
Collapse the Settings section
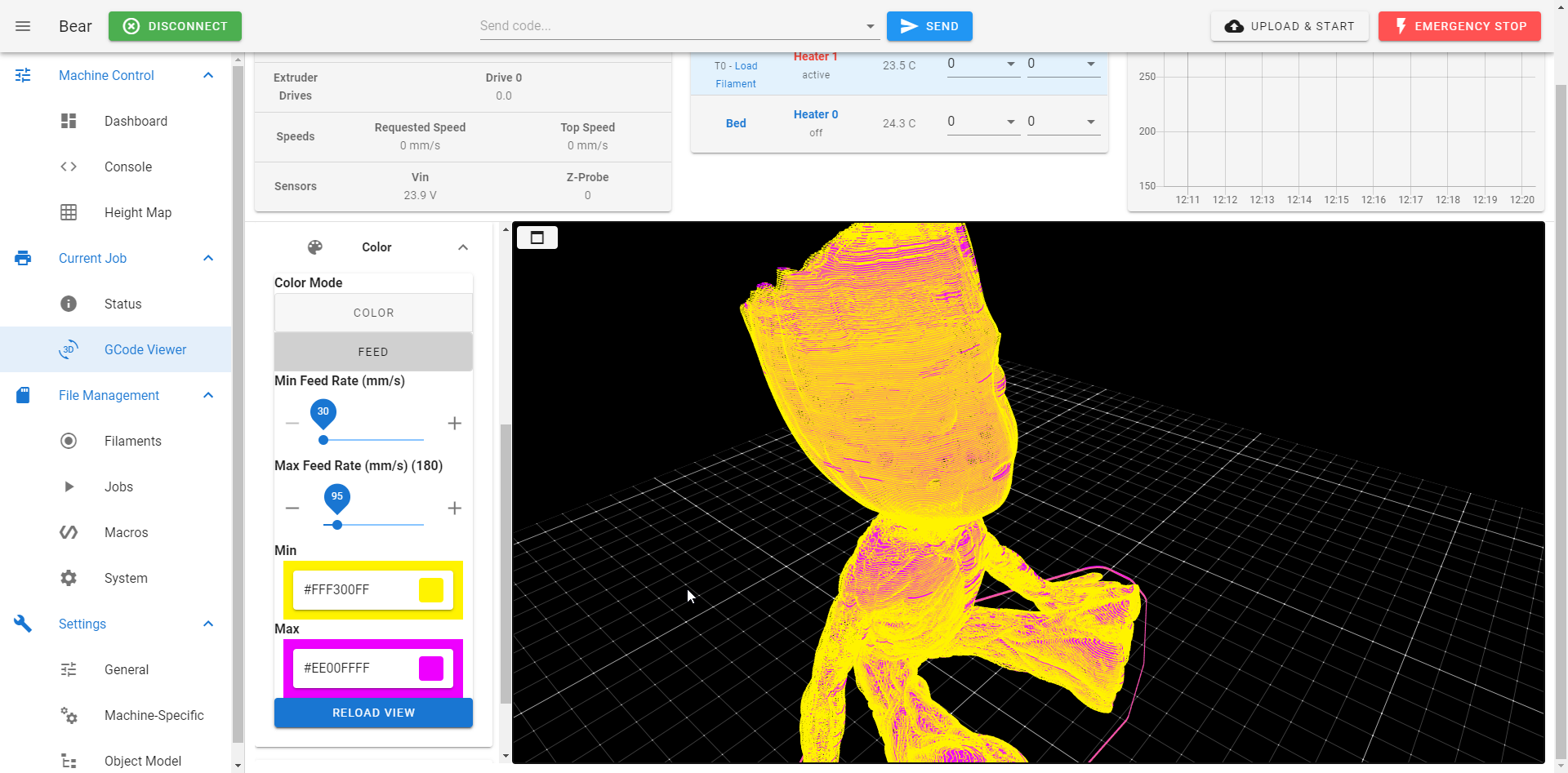tap(208, 624)
